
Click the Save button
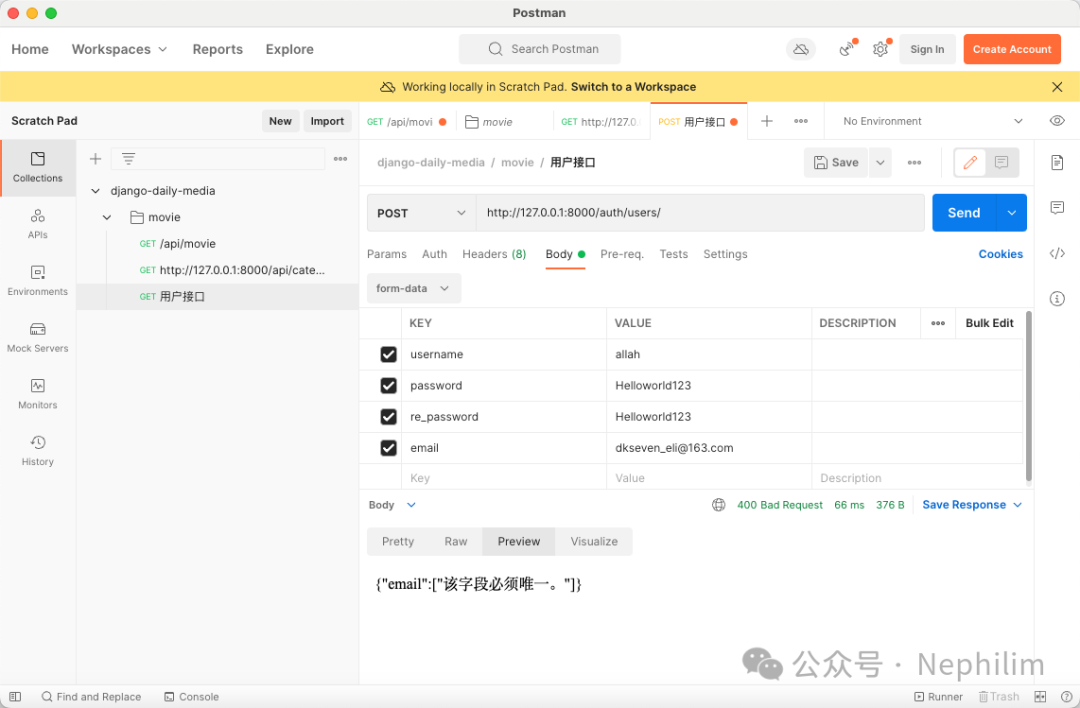[x=836, y=163]
